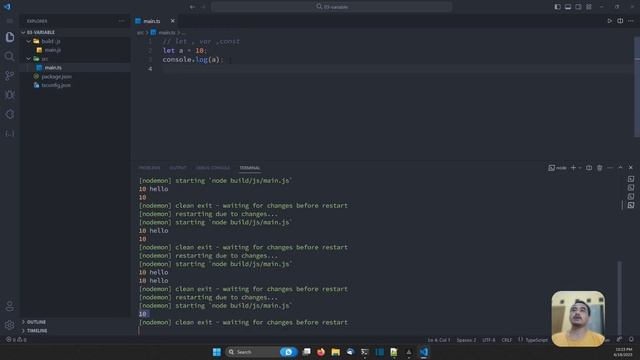
Task: Click the editor minimap scrollbar
Action: pos(637,87)
